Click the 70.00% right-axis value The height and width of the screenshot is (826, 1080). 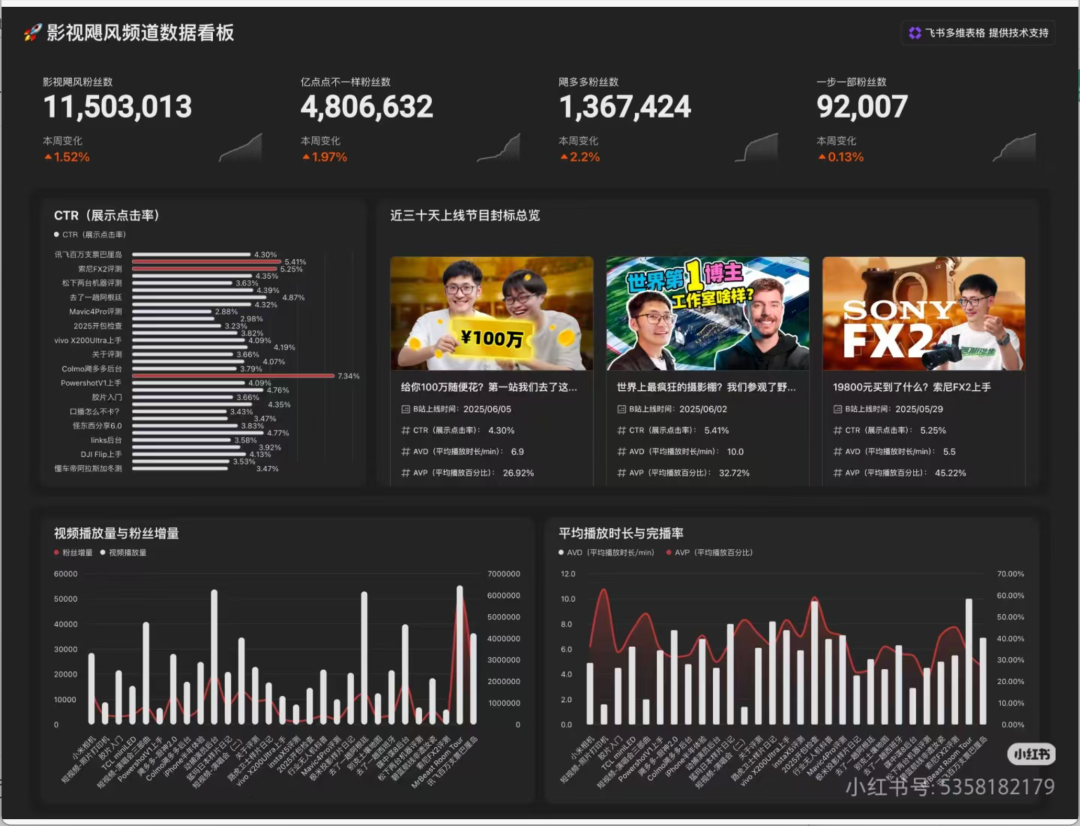(1010, 574)
